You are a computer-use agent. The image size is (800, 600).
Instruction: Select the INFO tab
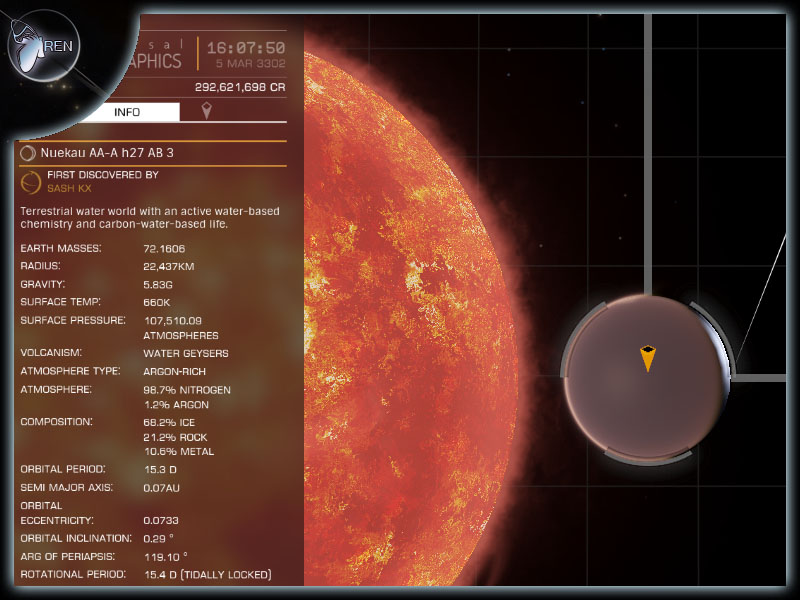click(x=128, y=112)
